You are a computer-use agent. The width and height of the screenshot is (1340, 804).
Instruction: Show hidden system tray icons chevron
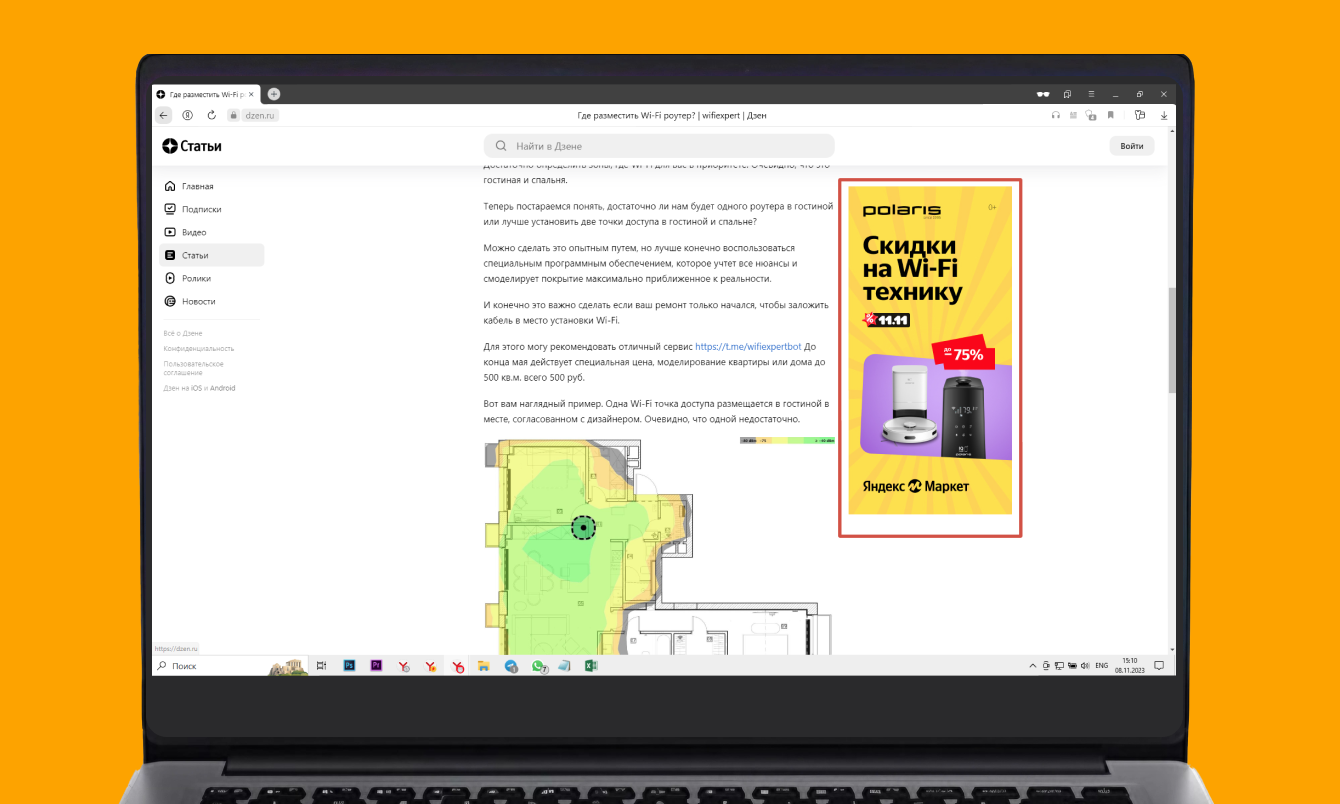click(x=1033, y=665)
